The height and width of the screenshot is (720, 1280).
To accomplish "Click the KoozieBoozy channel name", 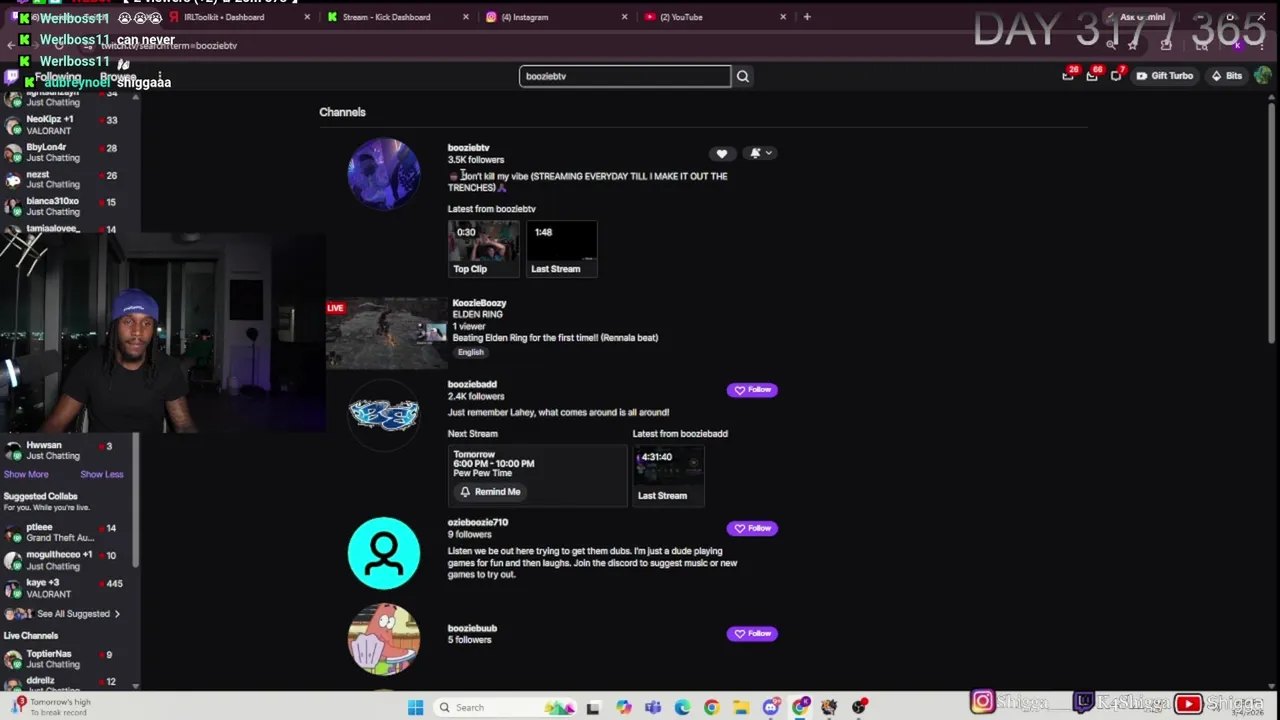I will (479, 303).
